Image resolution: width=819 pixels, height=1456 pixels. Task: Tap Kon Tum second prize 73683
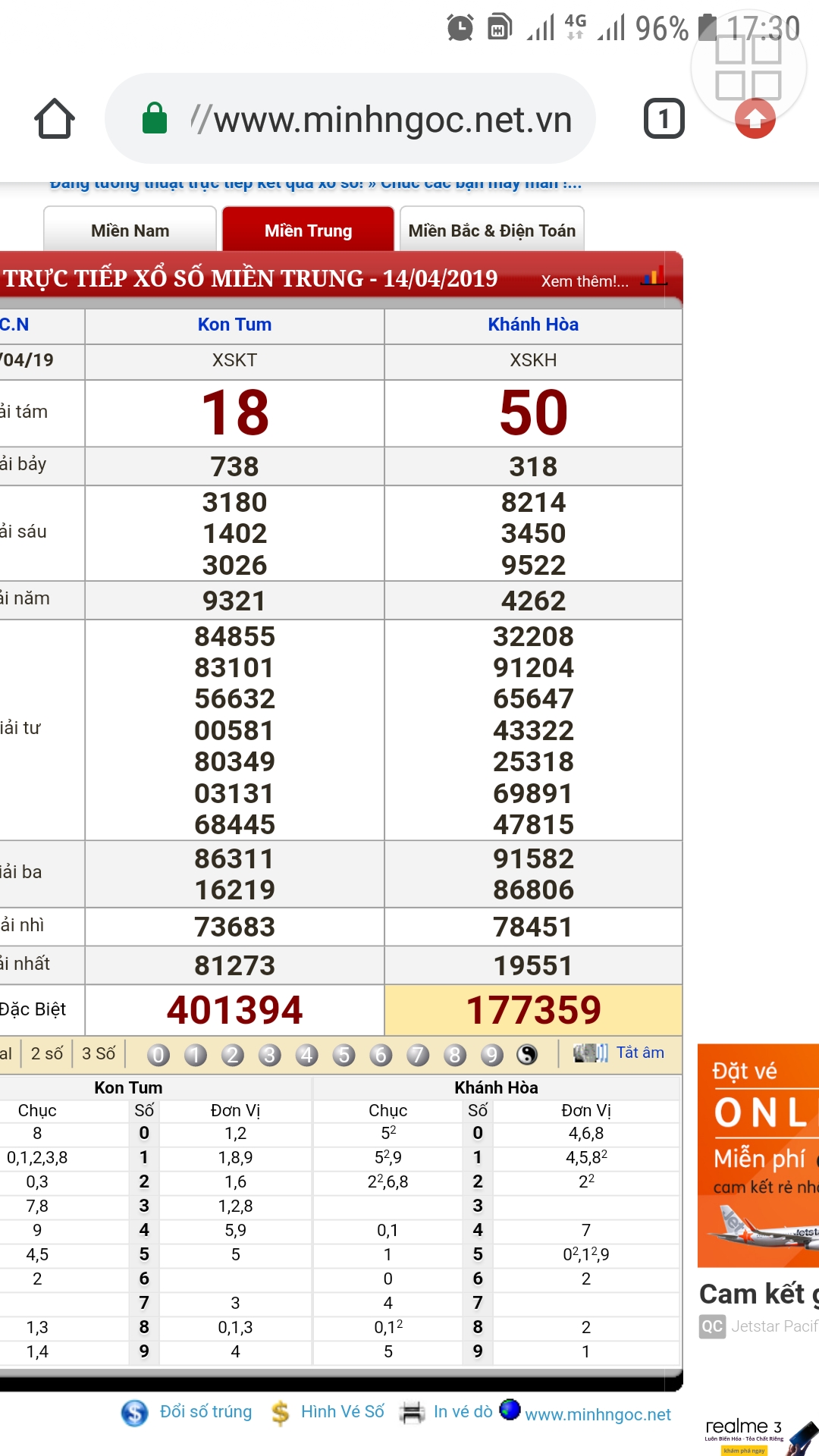pyautogui.click(x=234, y=927)
